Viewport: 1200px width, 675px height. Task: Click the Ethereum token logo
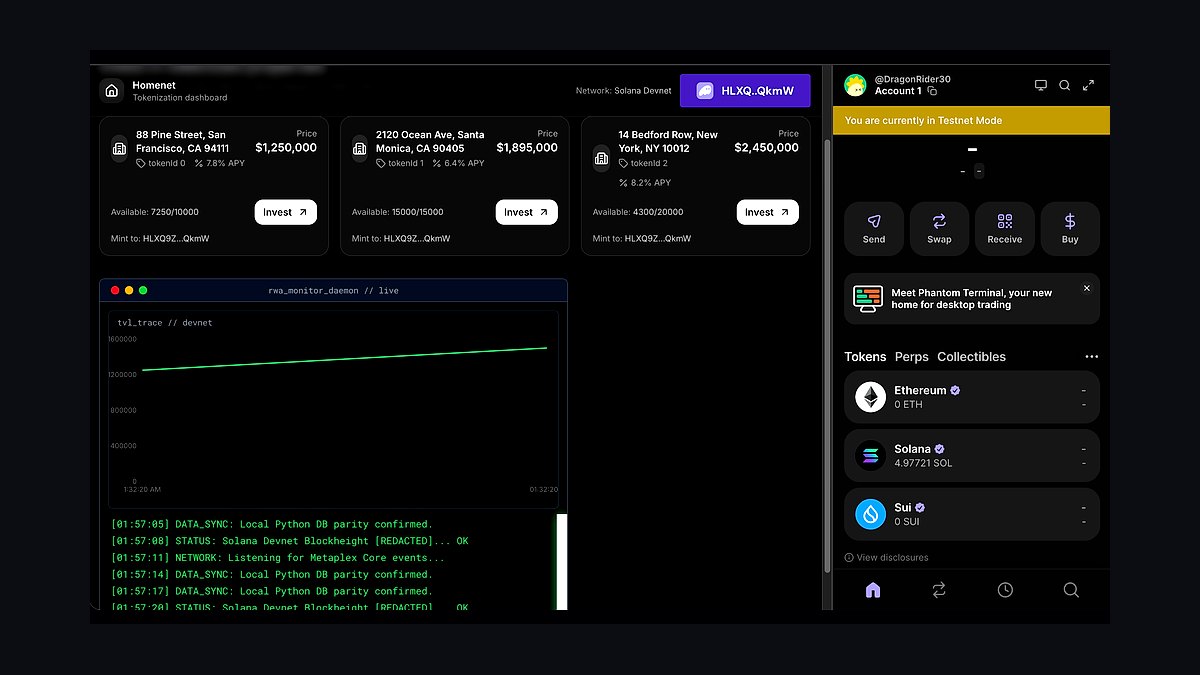tap(871, 397)
